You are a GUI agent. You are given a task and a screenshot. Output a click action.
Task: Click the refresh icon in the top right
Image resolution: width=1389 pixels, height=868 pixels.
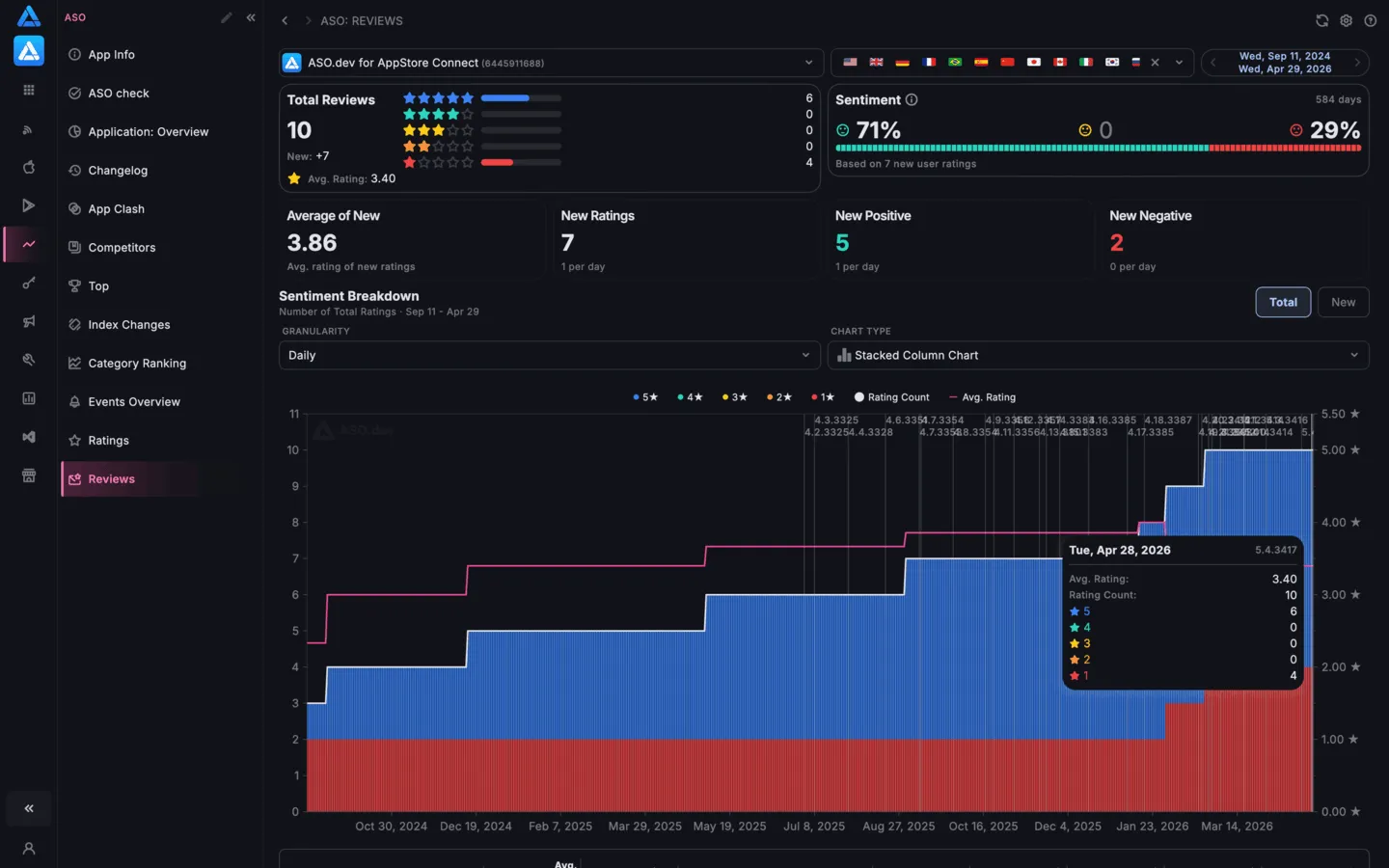1322,20
